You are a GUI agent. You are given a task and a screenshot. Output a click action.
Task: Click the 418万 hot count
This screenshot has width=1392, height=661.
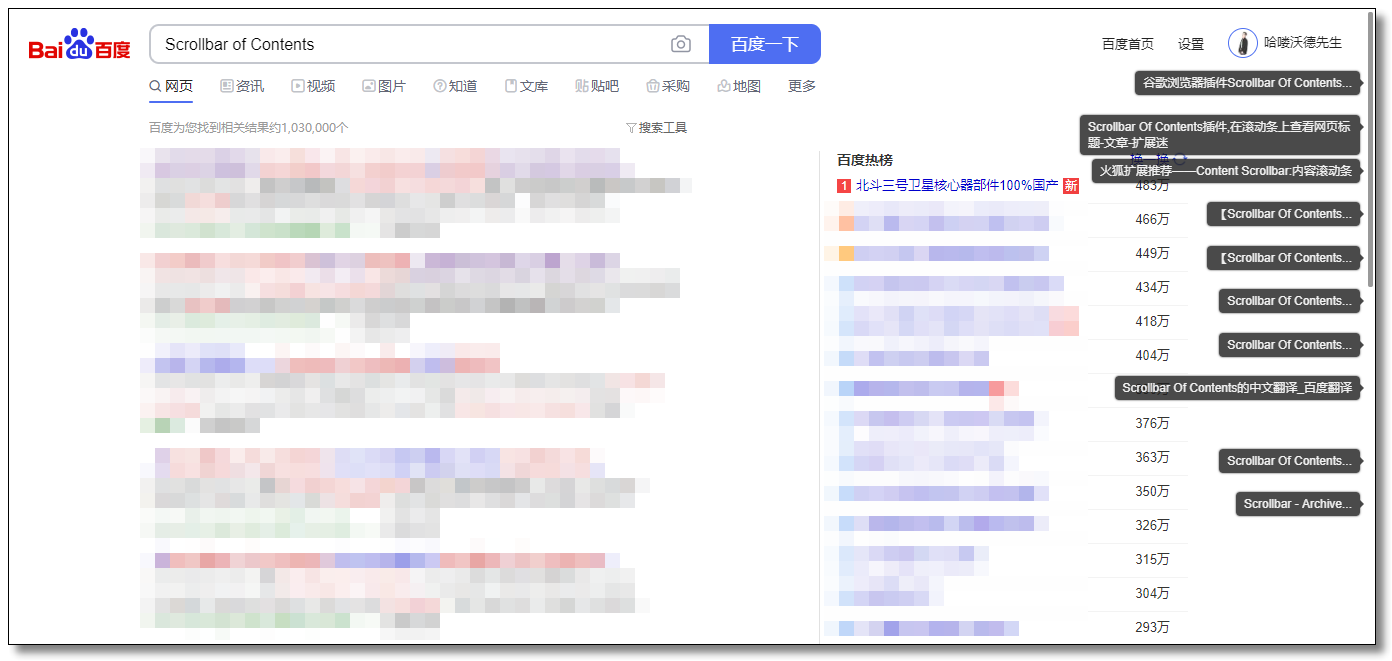pos(1152,322)
